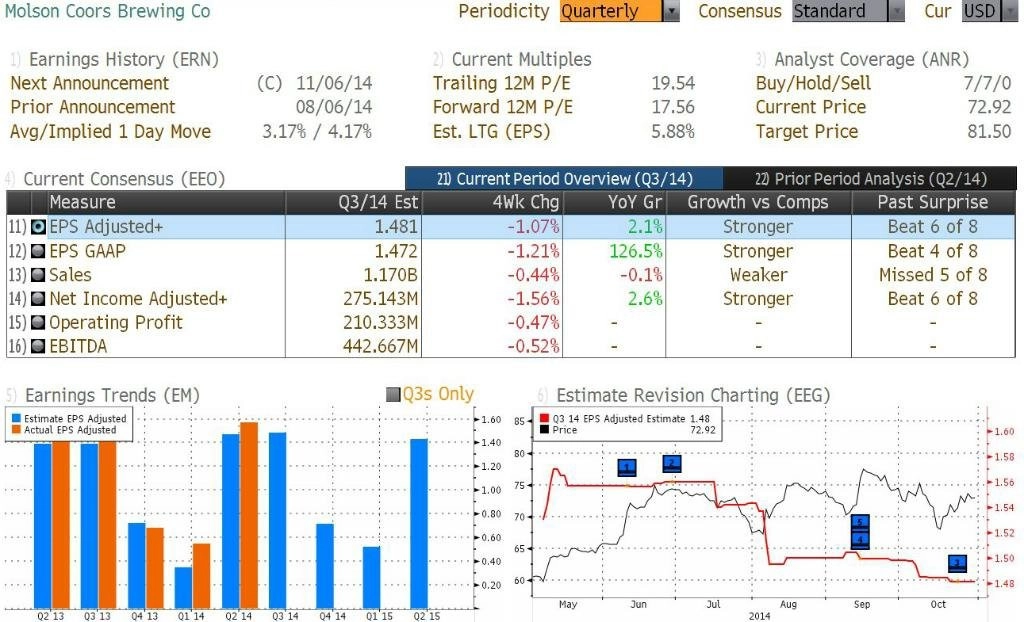Click the orange Actual EPS Adjusted legend swatch

click(x=16, y=430)
